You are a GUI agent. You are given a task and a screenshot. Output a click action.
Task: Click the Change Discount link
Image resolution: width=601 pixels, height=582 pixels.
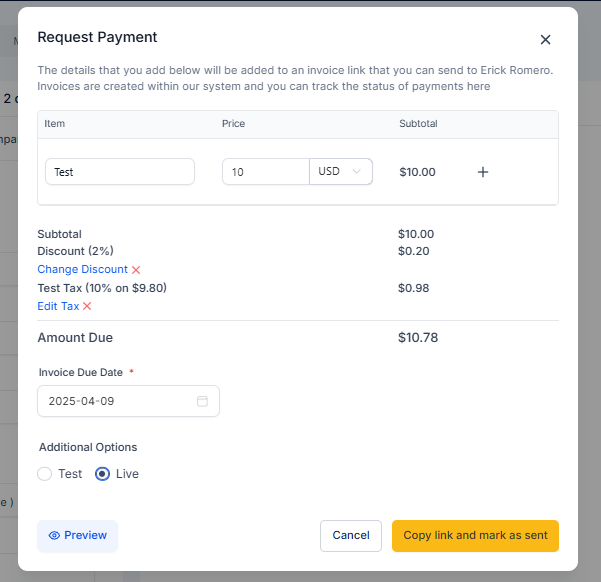click(x=82, y=269)
